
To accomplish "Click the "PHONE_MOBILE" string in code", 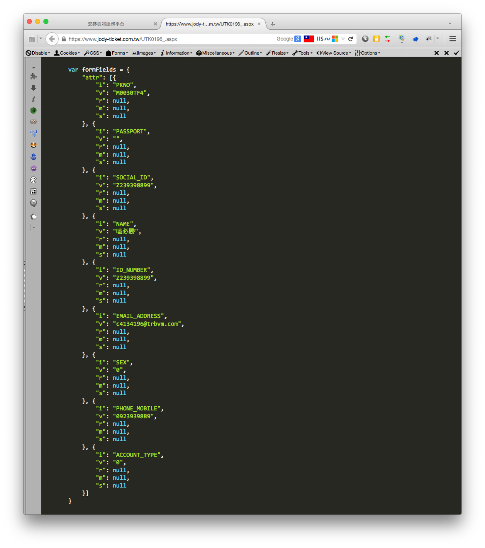I will click(x=136, y=408).
